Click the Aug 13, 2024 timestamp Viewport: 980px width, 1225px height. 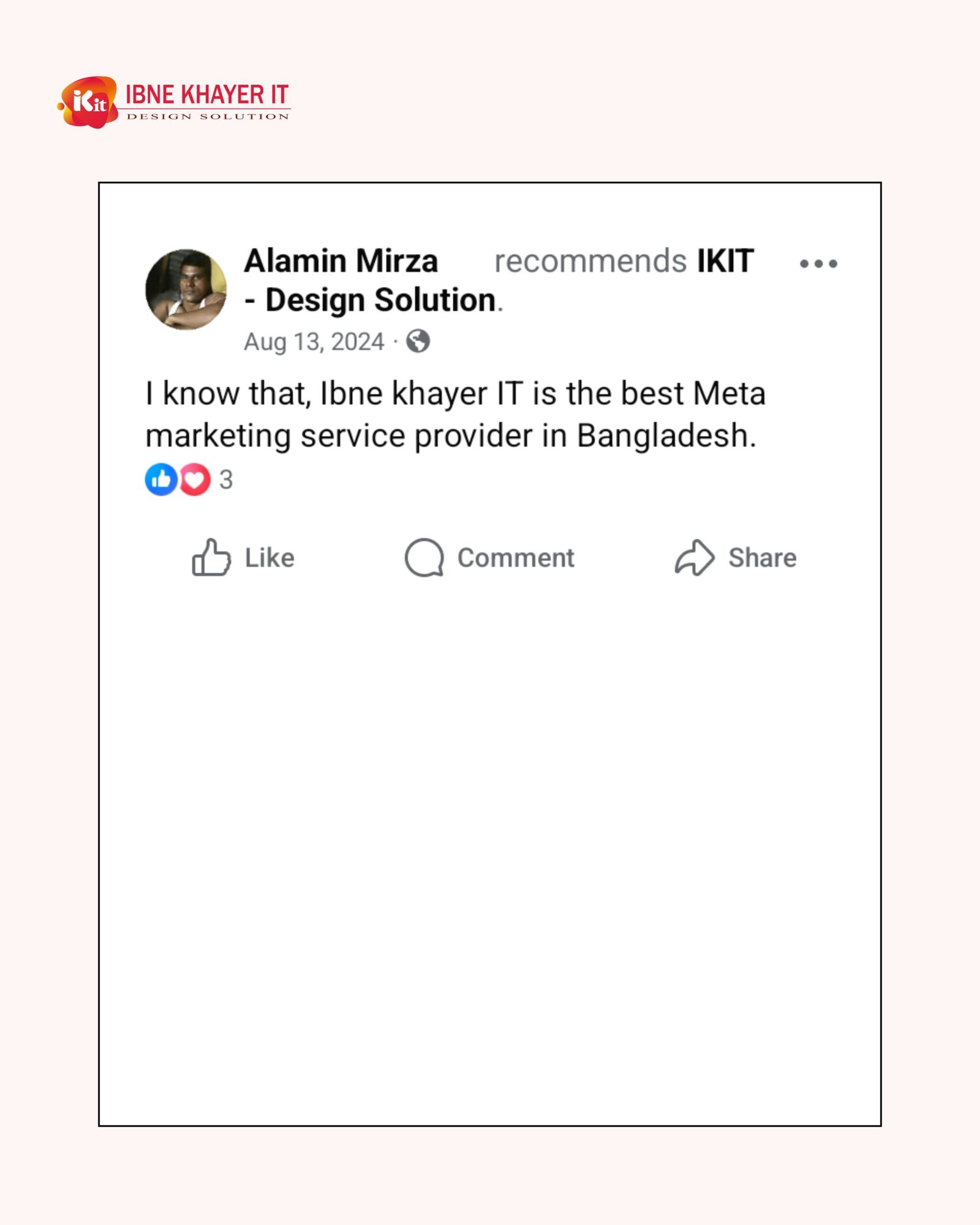314,342
